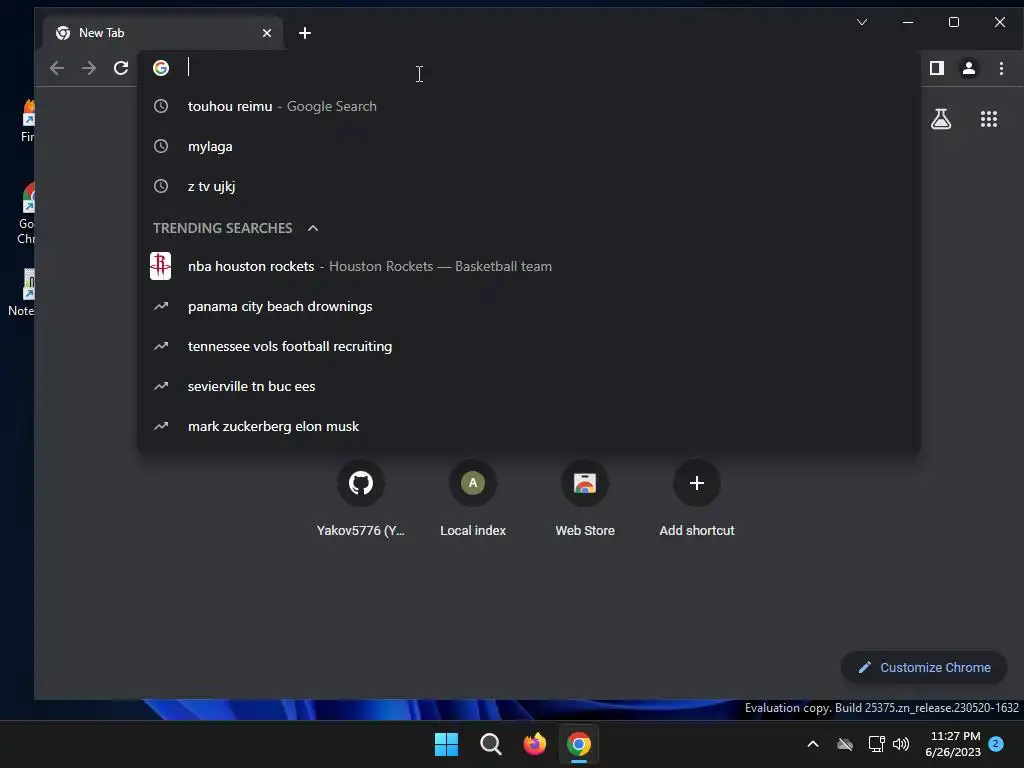Open the Google apps grid
This screenshot has width=1024, height=768.
point(989,119)
